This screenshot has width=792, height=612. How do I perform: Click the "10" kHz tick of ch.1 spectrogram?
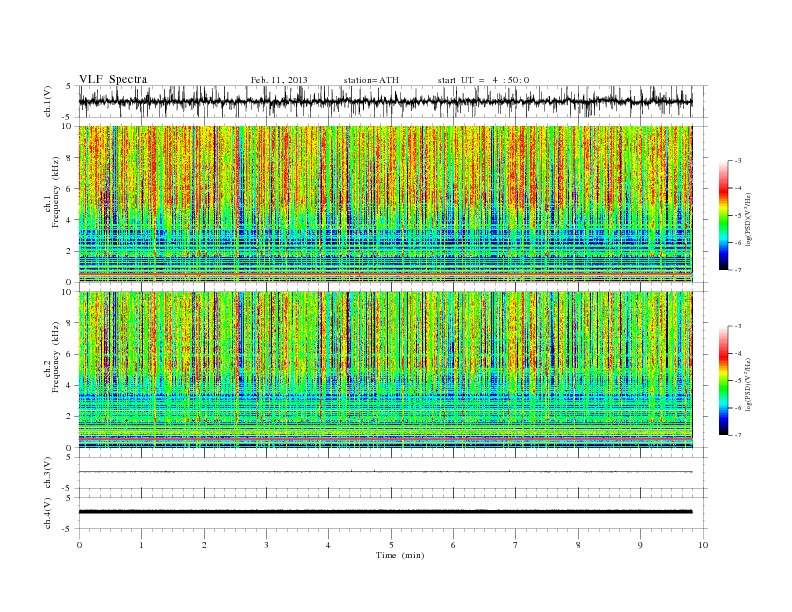tap(67, 126)
